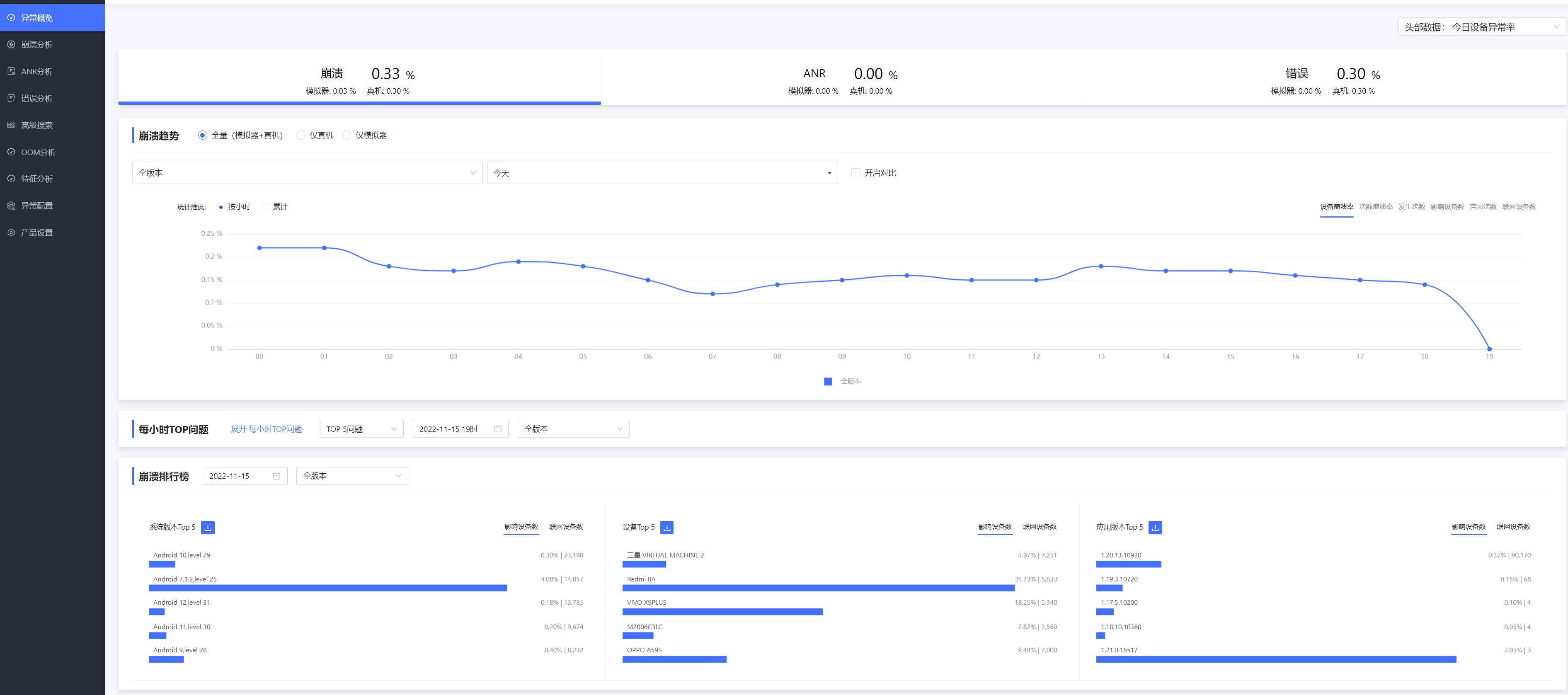Click the 1.20.13.10920 version row

pos(1313,559)
